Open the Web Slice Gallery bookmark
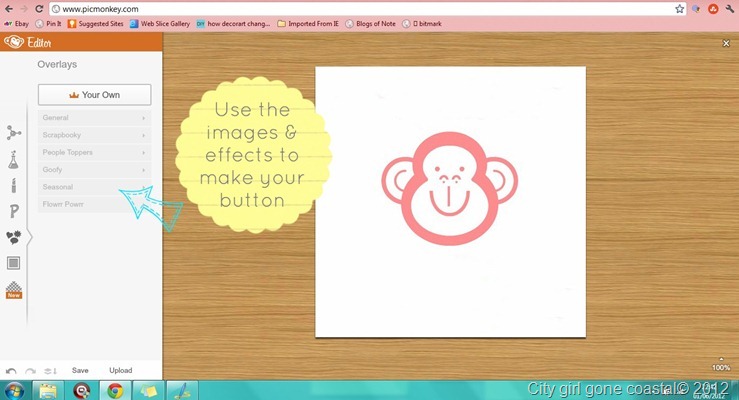This screenshot has height=400, width=739. 160,24
